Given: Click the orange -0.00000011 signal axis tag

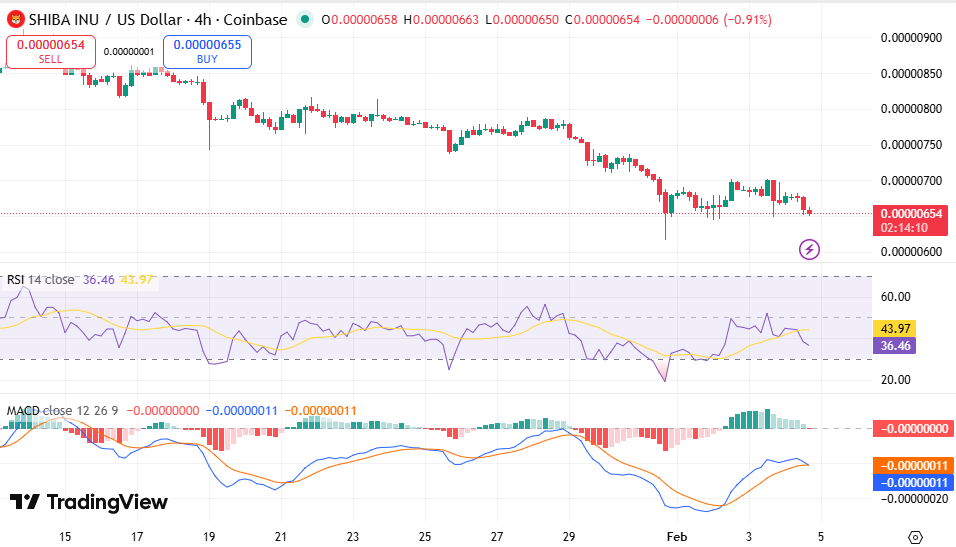Looking at the screenshot, I should click(x=913, y=466).
